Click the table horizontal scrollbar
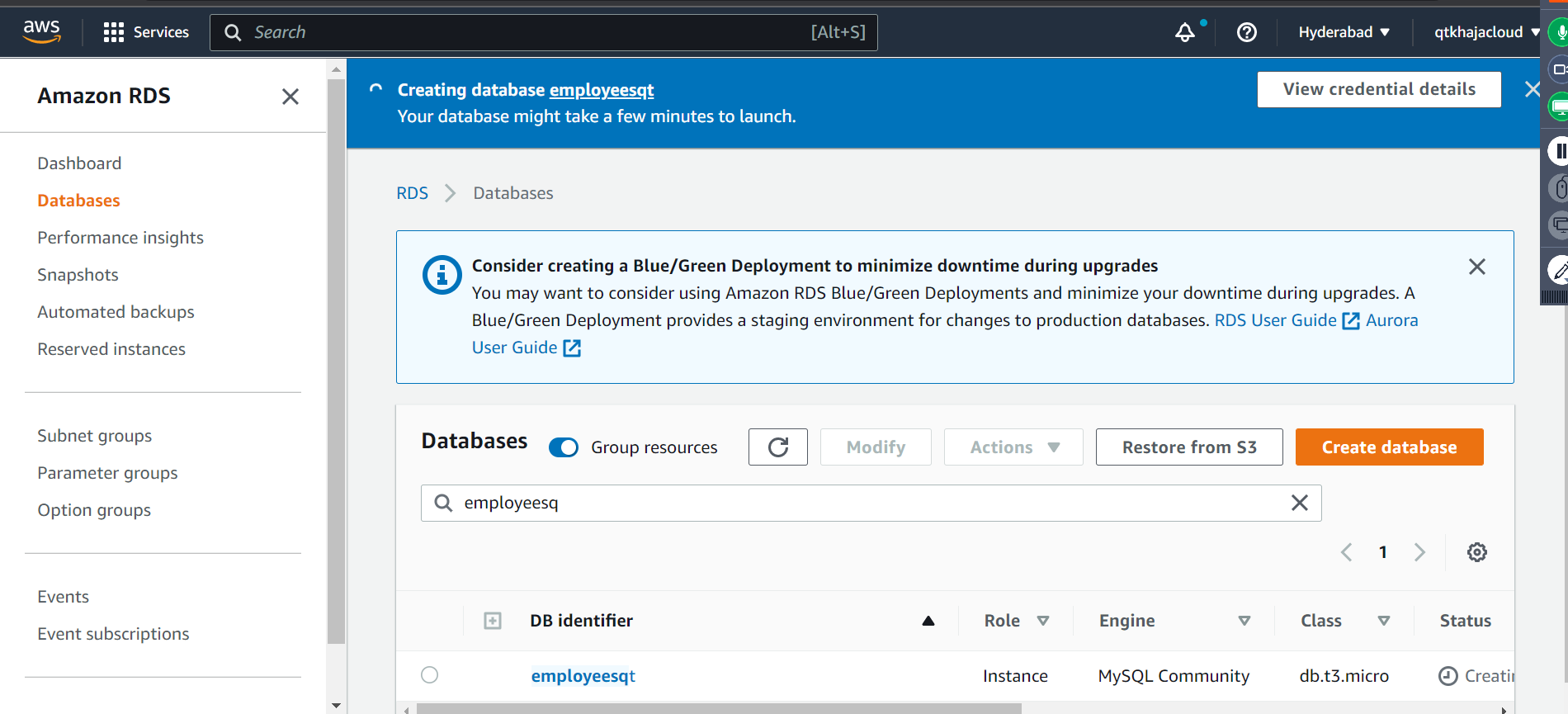Viewport: 1568px width, 714px height. click(719, 708)
